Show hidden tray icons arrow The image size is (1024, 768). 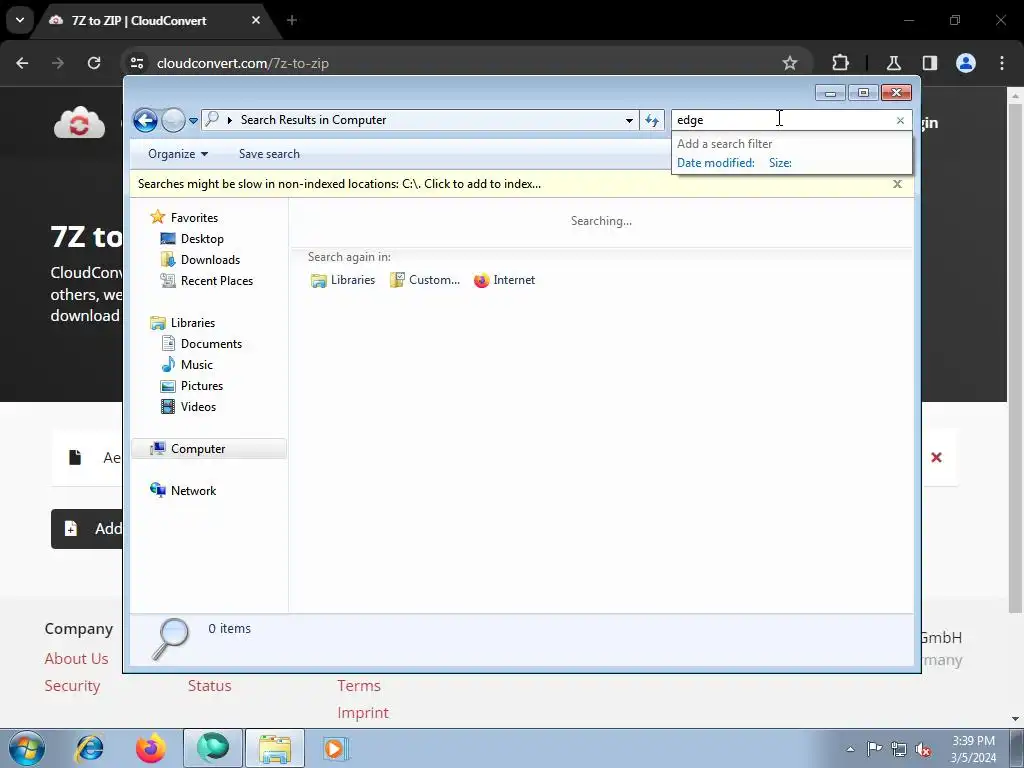pos(850,749)
